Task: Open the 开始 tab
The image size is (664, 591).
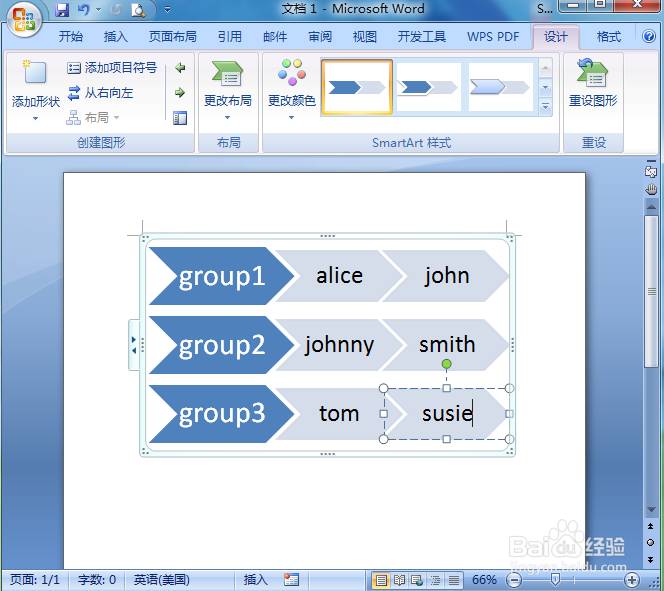Action: pos(71,37)
